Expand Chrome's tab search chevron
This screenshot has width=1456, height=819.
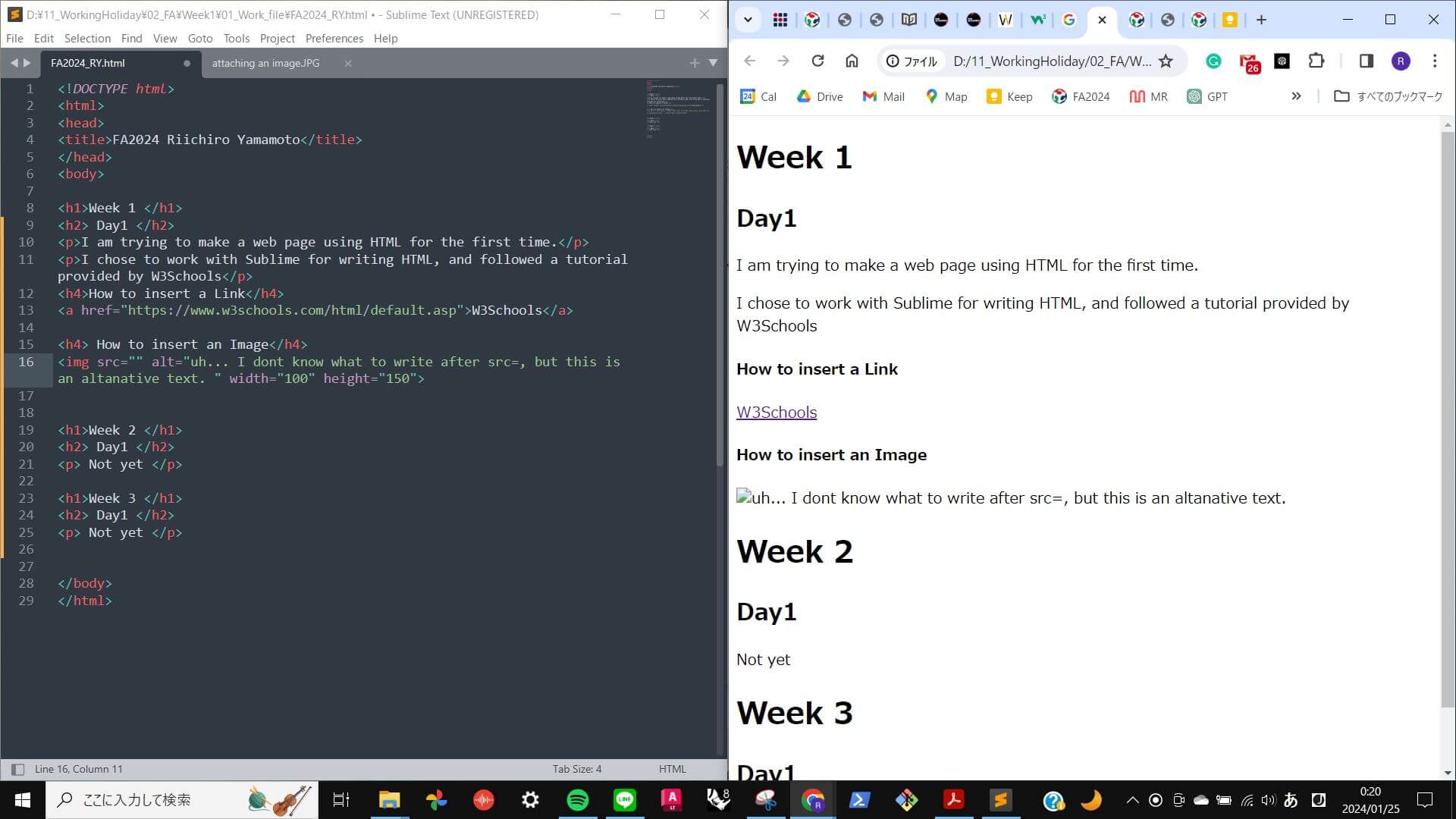[748, 20]
